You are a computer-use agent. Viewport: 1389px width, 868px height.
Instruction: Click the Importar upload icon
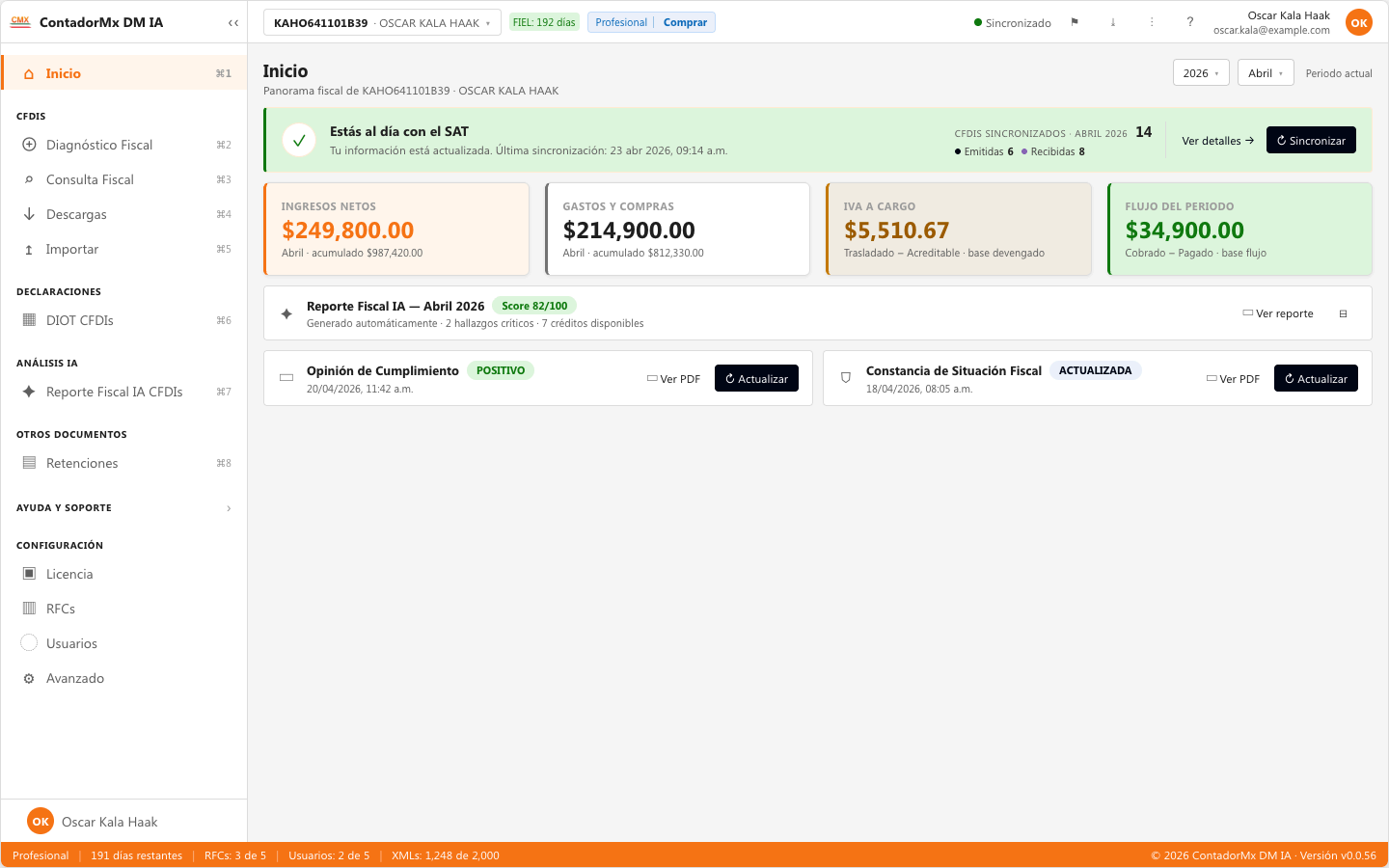(29, 249)
